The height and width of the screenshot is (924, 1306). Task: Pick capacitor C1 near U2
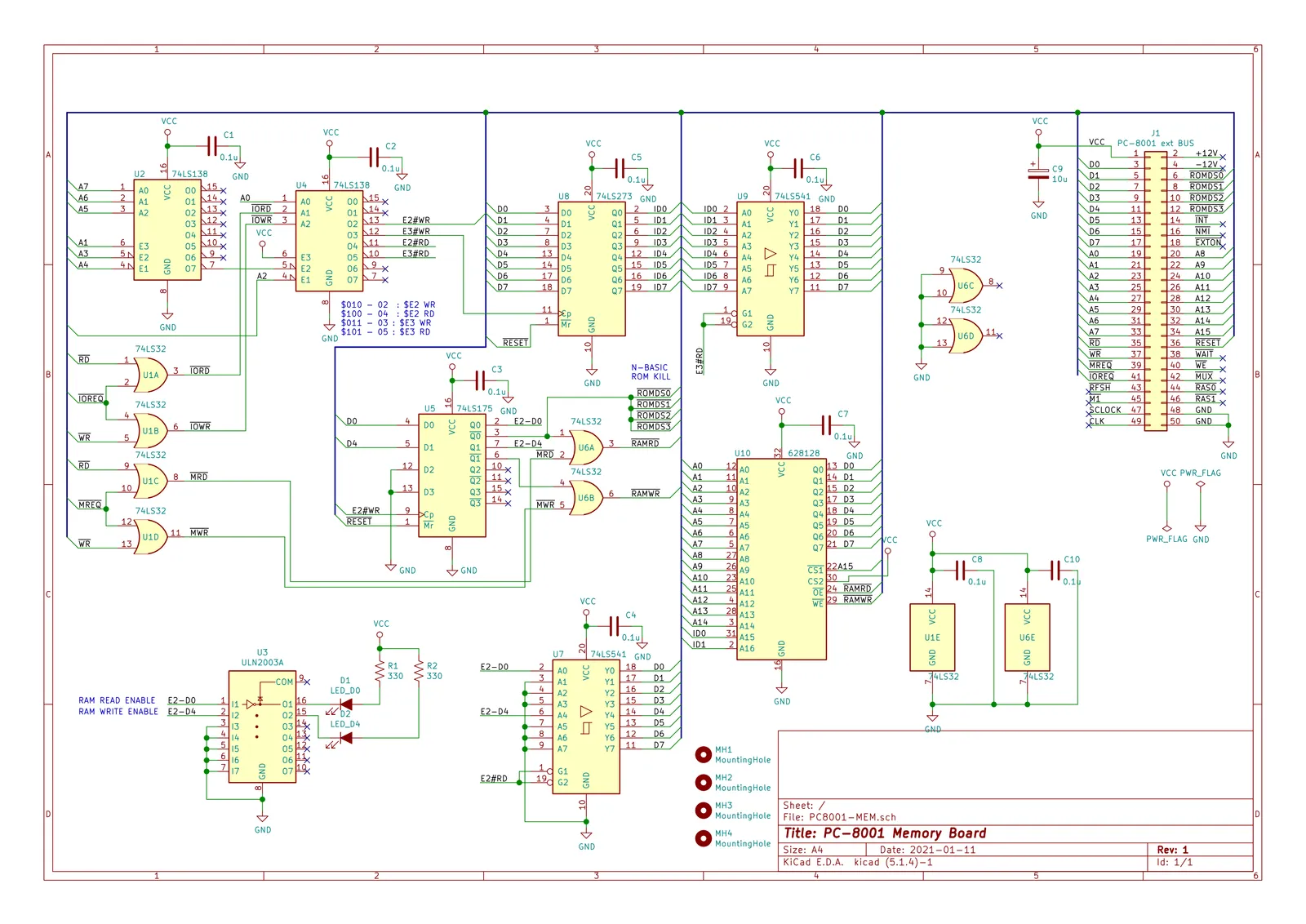coord(211,146)
